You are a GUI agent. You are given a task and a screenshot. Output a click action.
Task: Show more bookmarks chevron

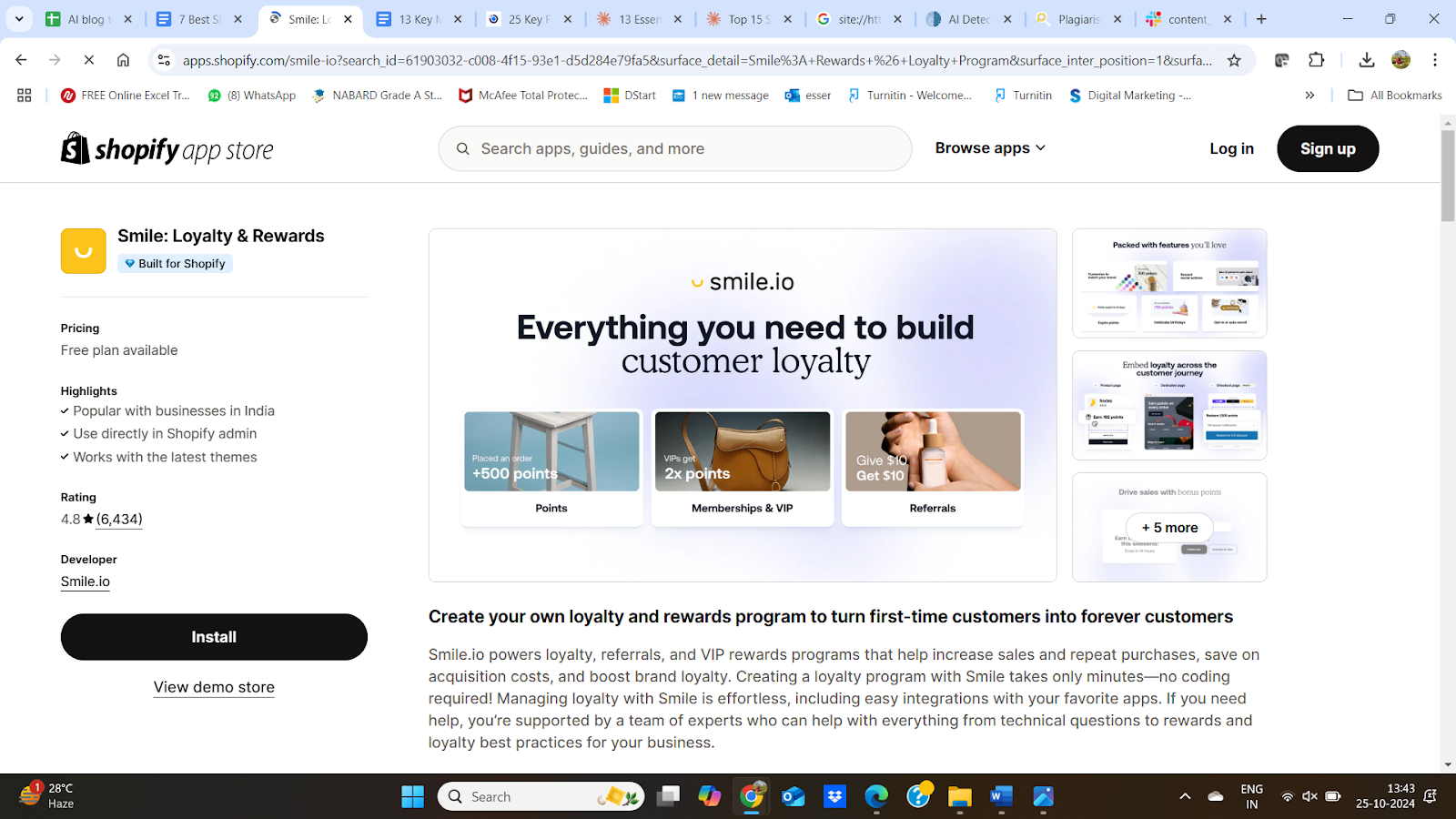click(x=1309, y=95)
